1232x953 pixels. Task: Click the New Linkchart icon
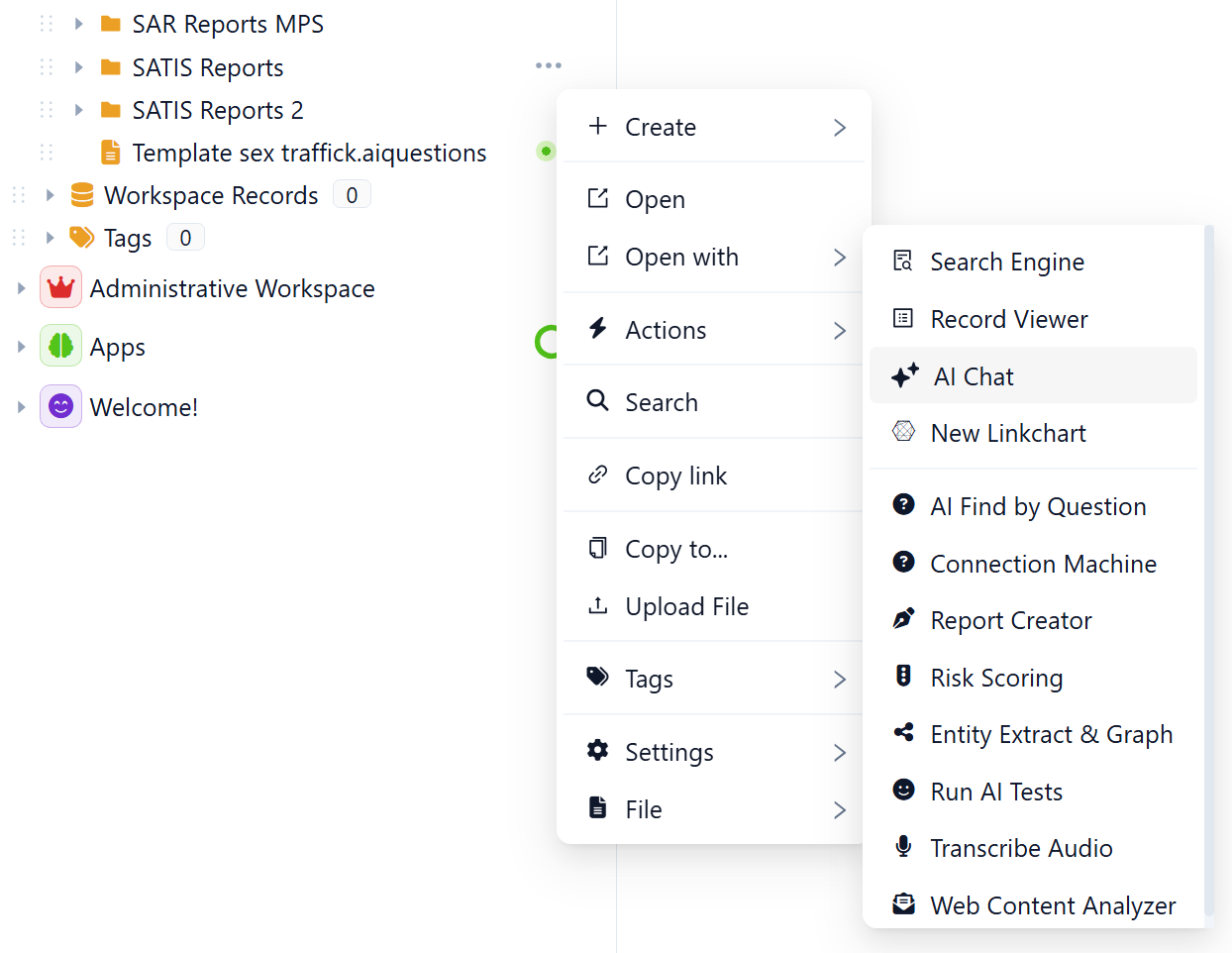pos(903,432)
